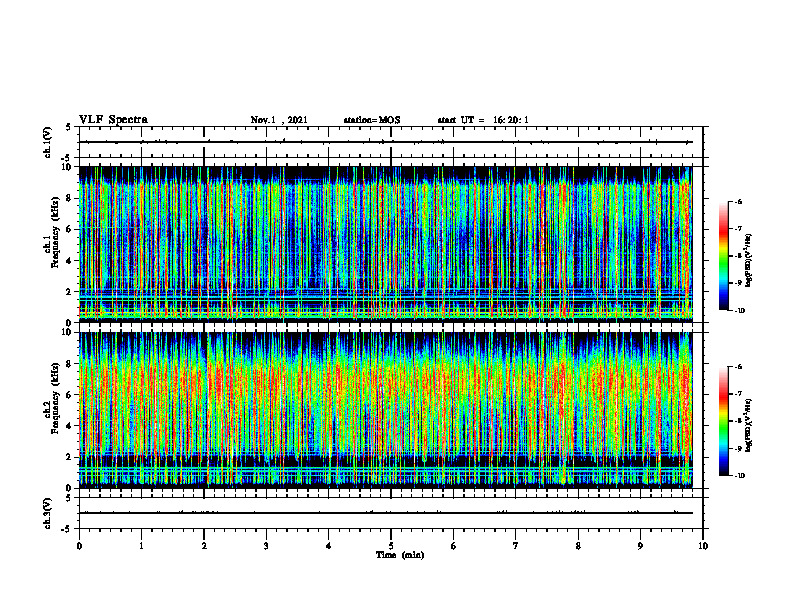Click the 'ch.3(V)' waveform axis label

tap(48, 513)
